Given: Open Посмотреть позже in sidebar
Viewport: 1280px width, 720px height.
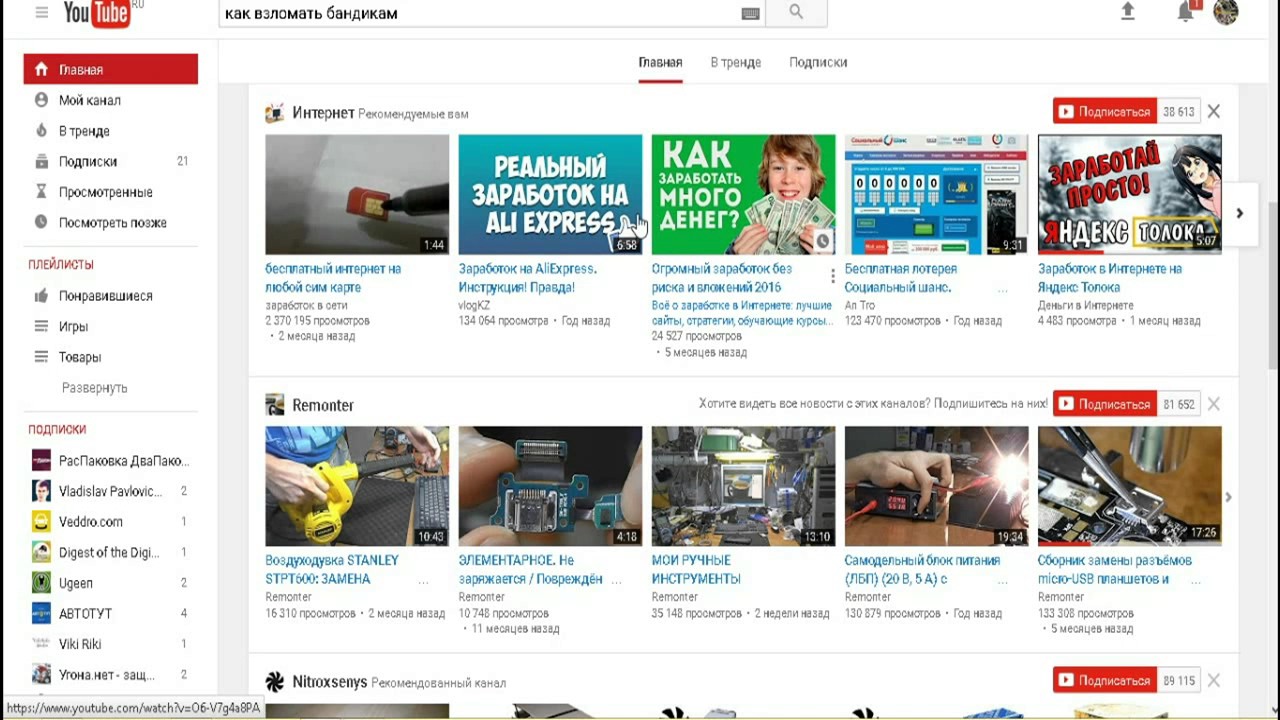Looking at the screenshot, I should coord(111,222).
